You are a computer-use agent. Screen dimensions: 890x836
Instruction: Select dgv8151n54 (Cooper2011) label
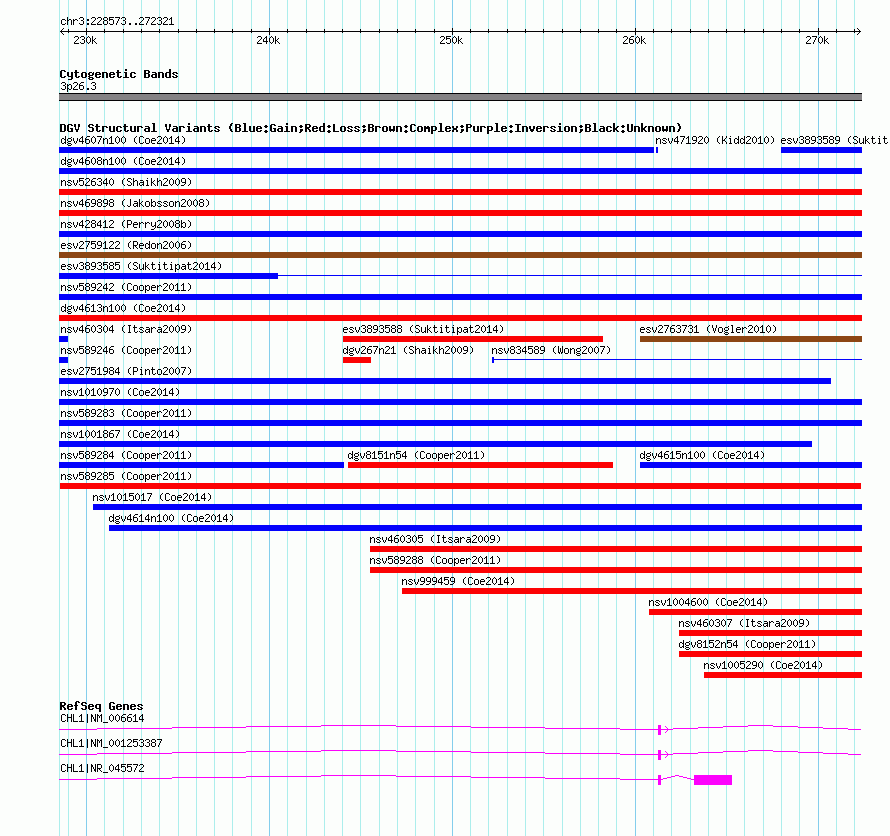point(416,455)
